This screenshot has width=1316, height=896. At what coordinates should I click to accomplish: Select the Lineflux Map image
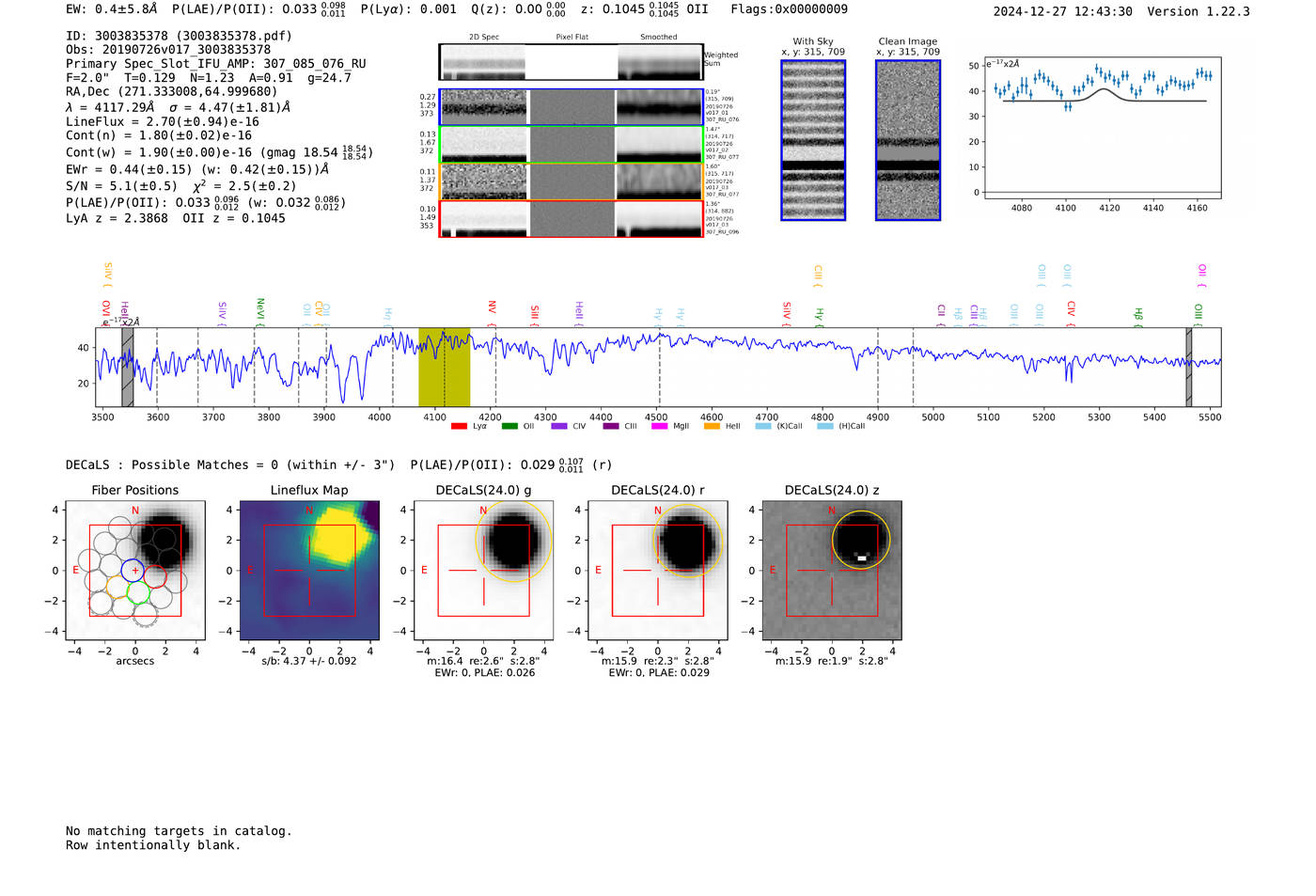coord(309,570)
